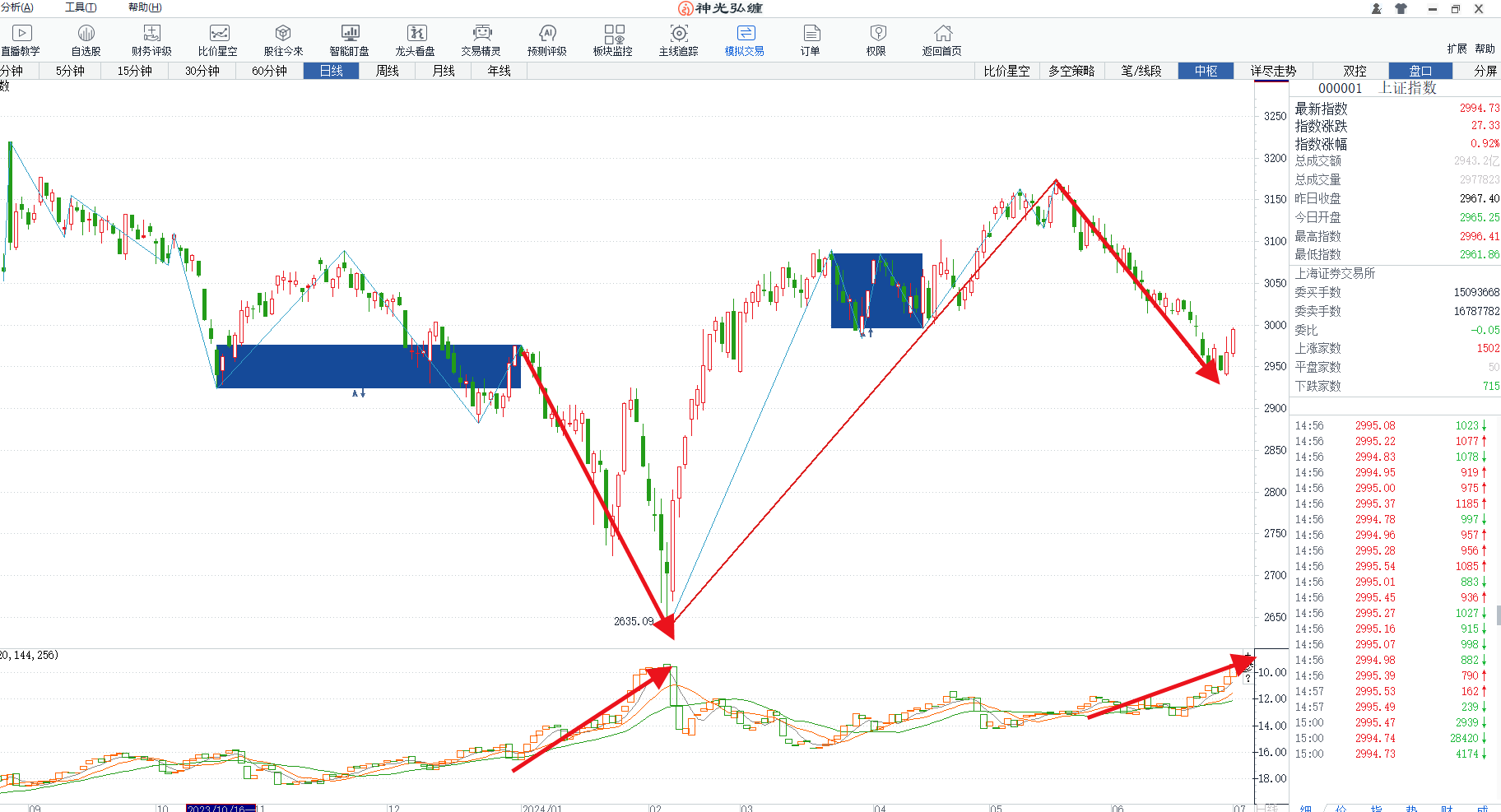Click the 最高指数 value 2996.41
The height and width of the screenshot is (812, 1501).
tap(1479, 236)
